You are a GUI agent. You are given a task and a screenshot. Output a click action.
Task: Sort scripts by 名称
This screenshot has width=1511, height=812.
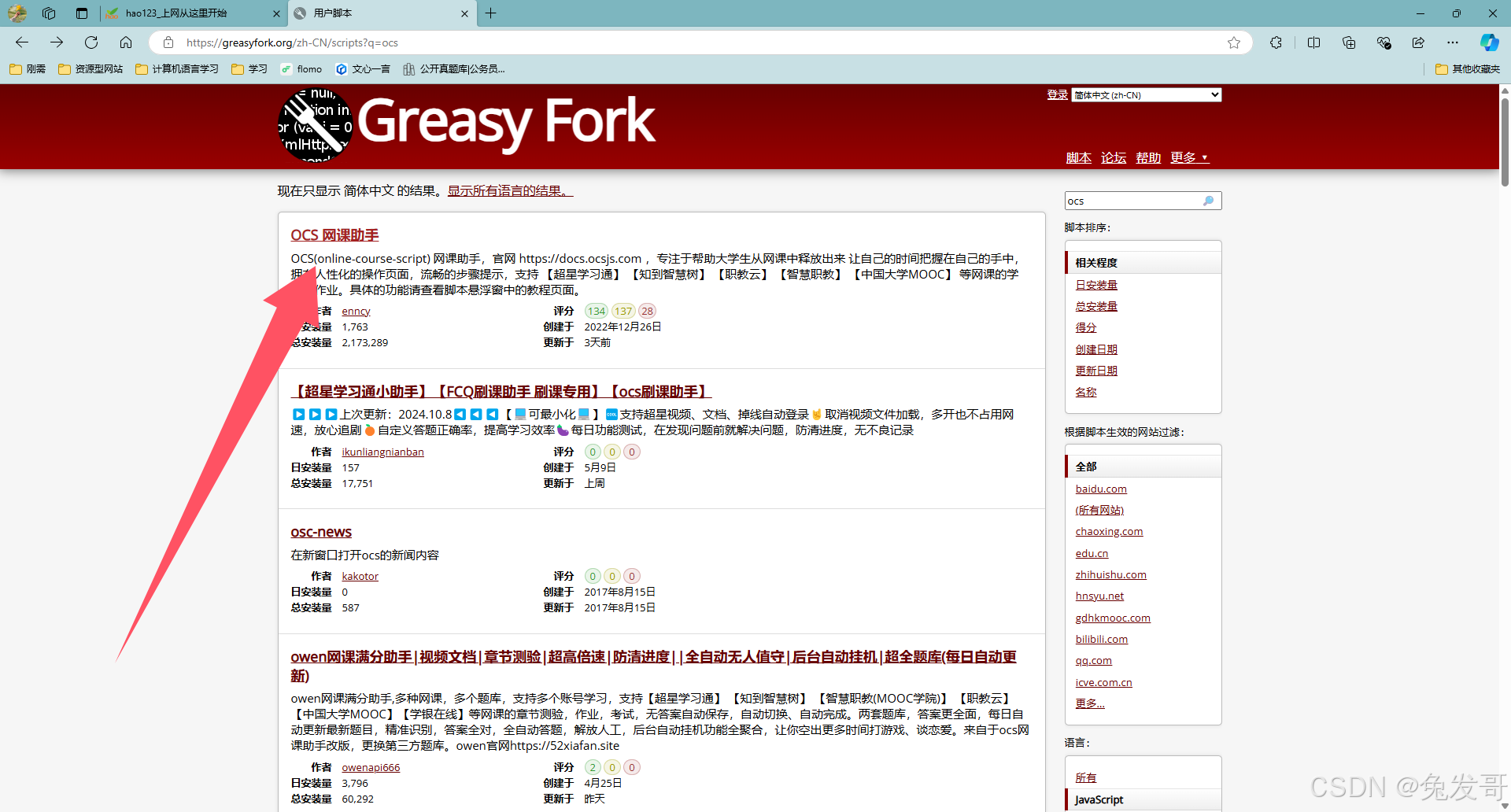click(1086, 392)
